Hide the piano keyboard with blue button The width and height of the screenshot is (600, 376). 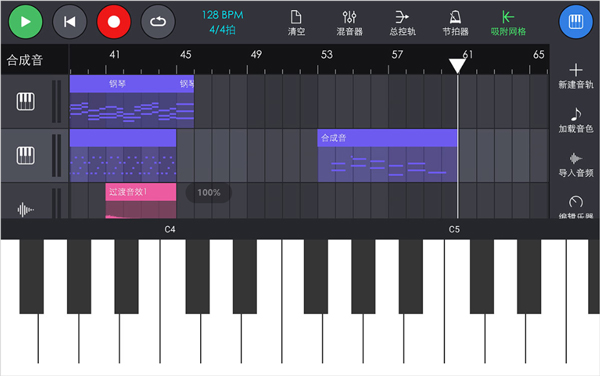[576, 22]
